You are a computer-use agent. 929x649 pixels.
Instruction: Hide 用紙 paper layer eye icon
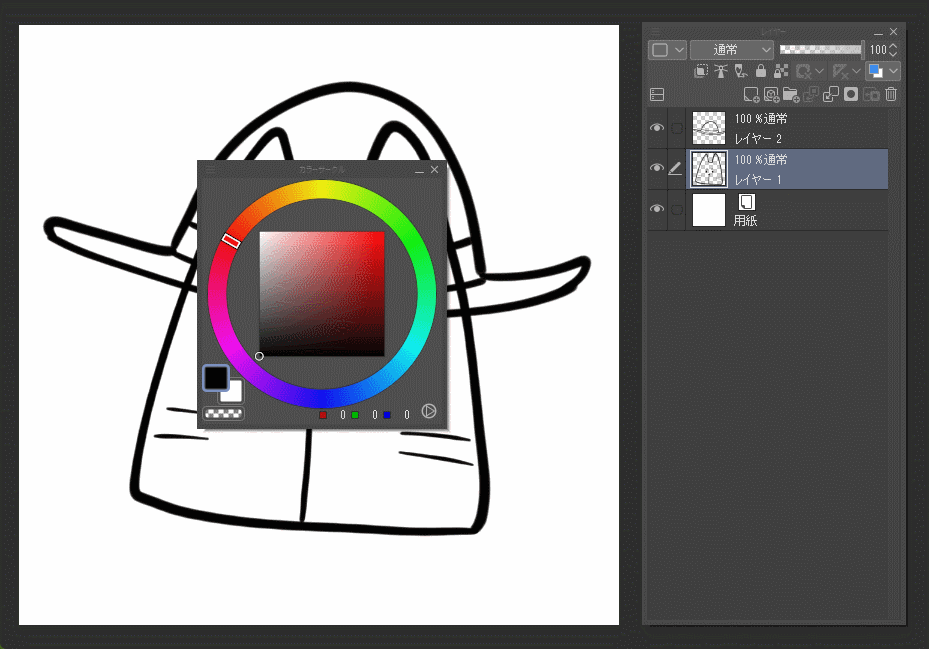(656, 209)
